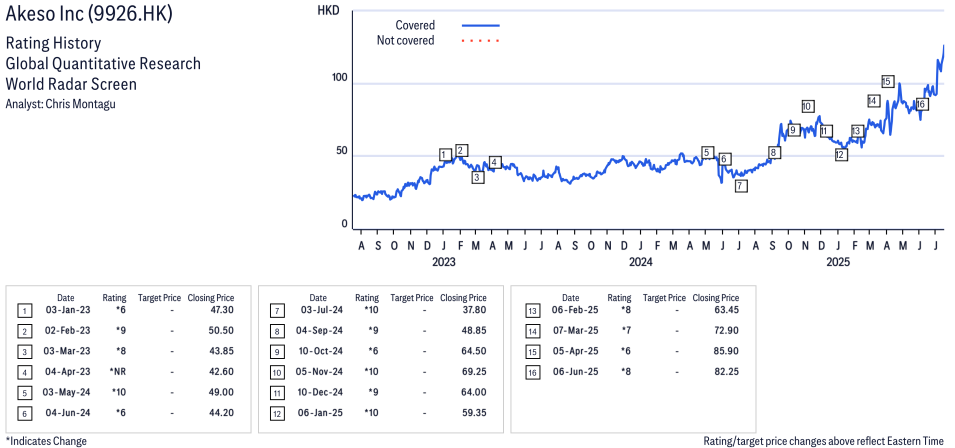Select chart marker 9 on the graph
Viewport: 955px width, 448px height.
[793, 130]
